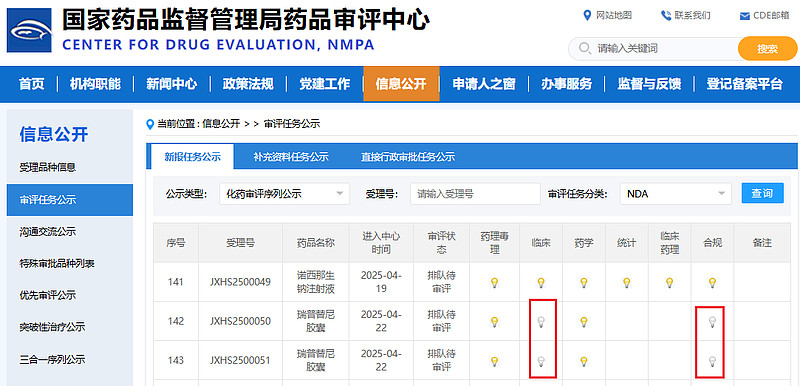Open 登记备案平台 navigation item
Screen dimensions: 800x386
pos(744,84)
